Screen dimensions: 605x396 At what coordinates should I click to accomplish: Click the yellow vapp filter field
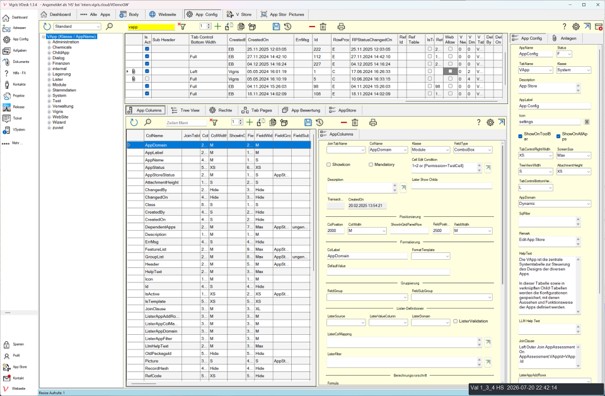[151, 27]
